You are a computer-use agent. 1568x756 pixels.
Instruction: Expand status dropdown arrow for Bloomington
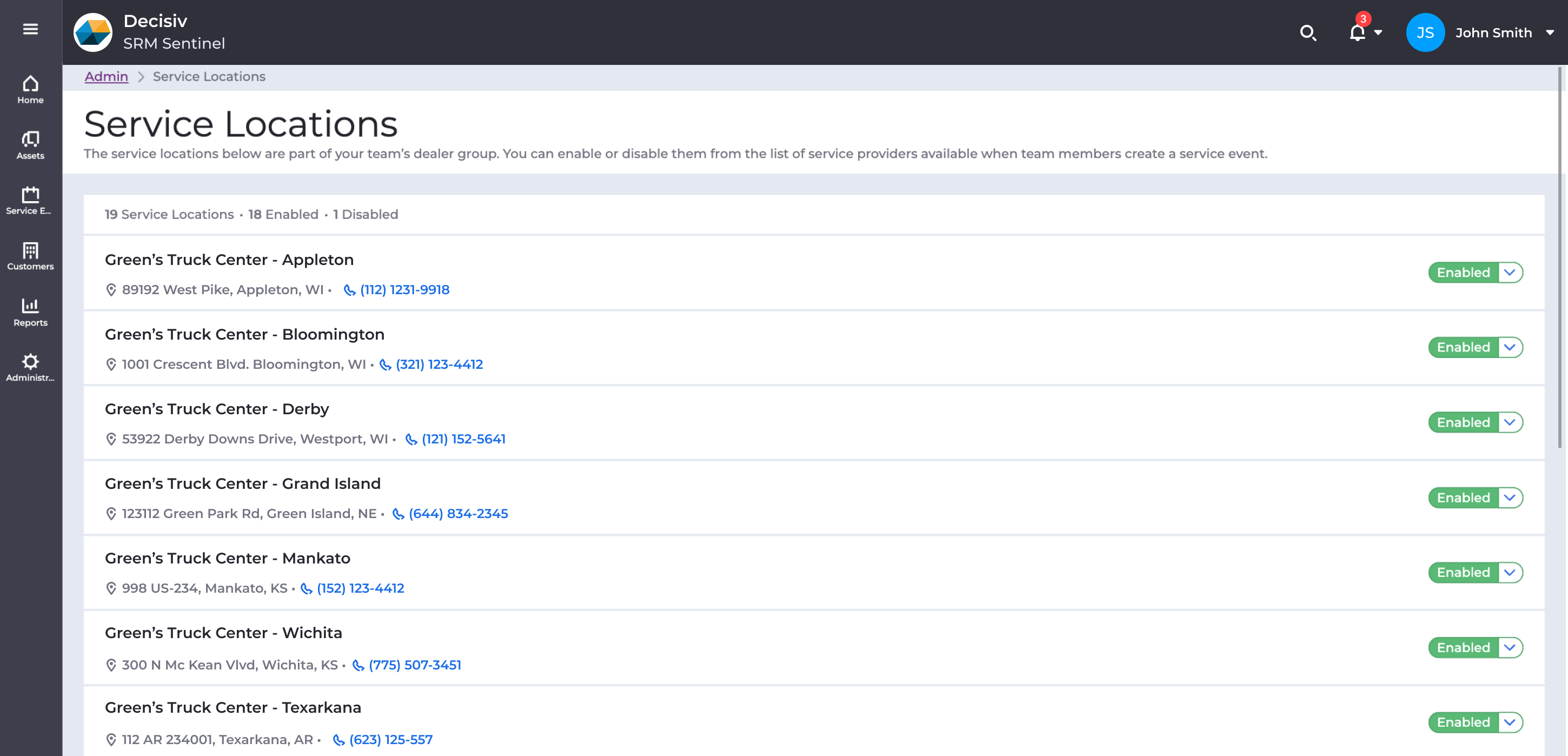[1510, 347]
